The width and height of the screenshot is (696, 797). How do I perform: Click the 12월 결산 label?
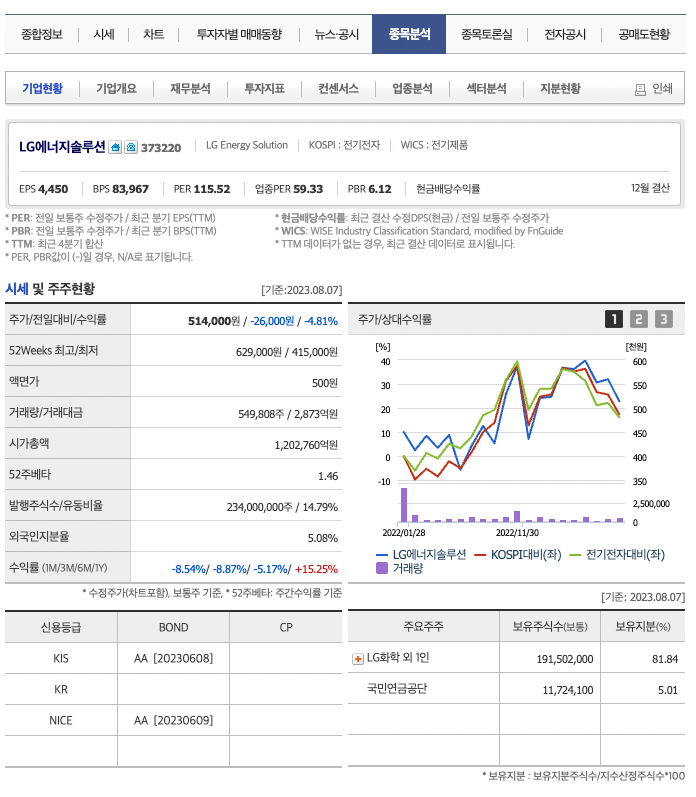point(650,188)
